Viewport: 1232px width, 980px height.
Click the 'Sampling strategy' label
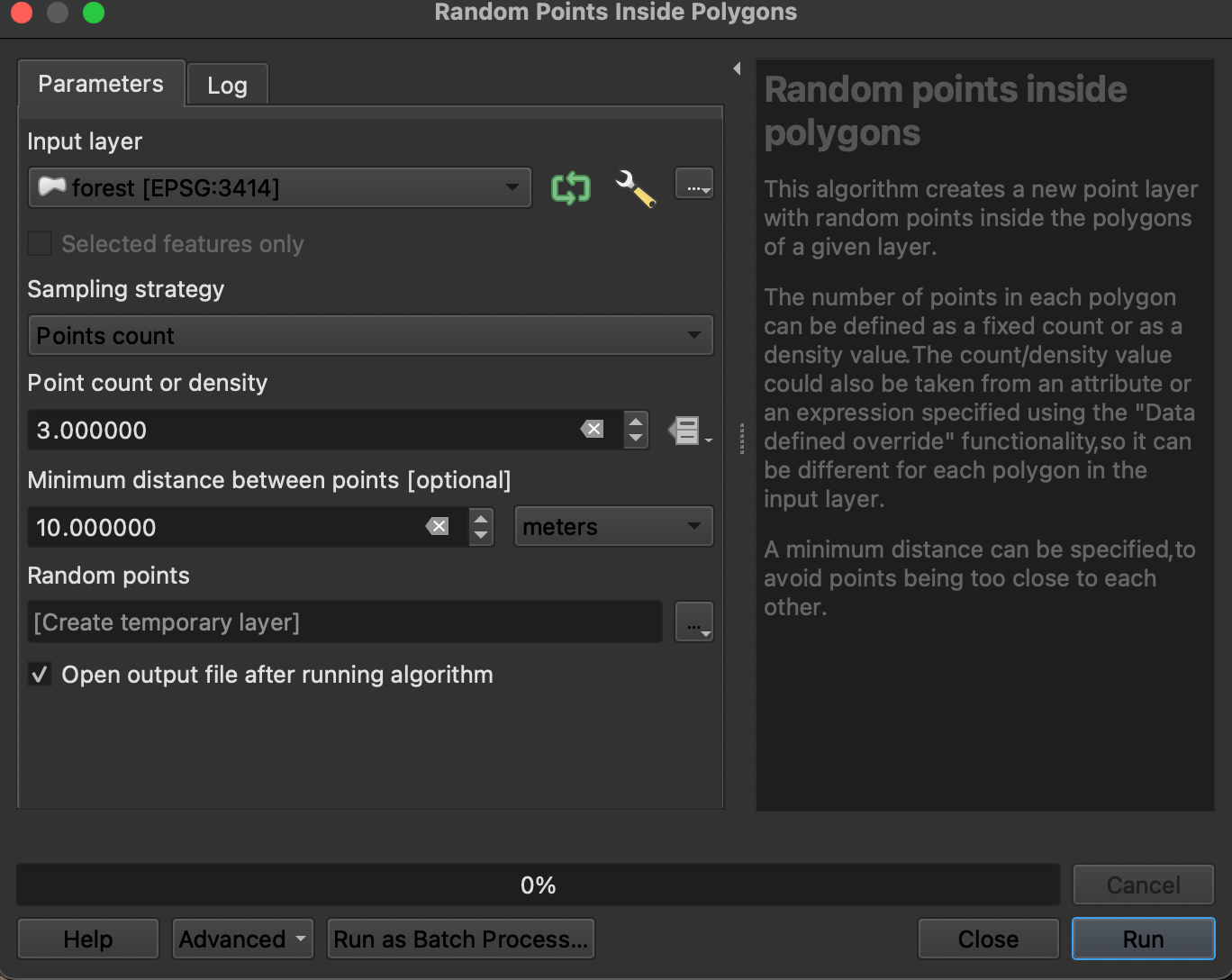click(x=126, y=289)
